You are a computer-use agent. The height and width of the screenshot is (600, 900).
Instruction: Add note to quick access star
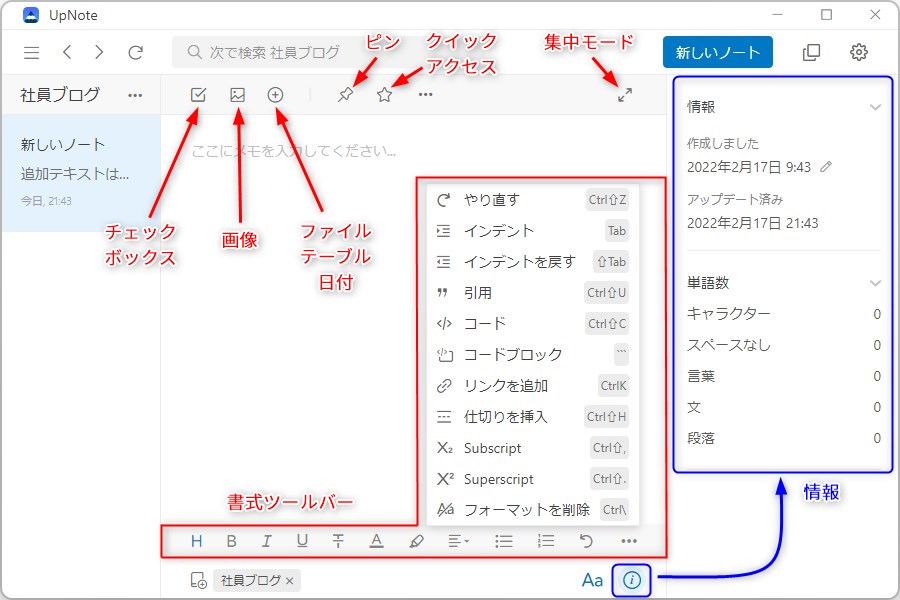coord(385,95)
